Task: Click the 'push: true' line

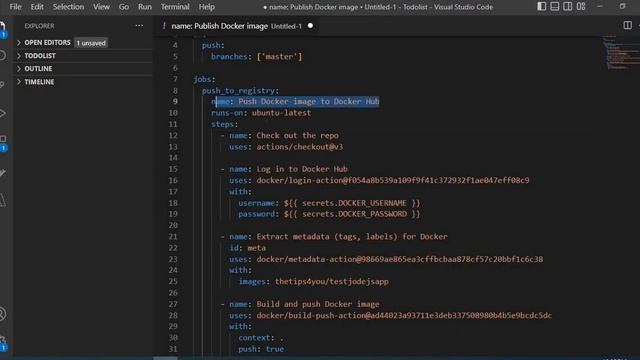Action: [261, 349]
